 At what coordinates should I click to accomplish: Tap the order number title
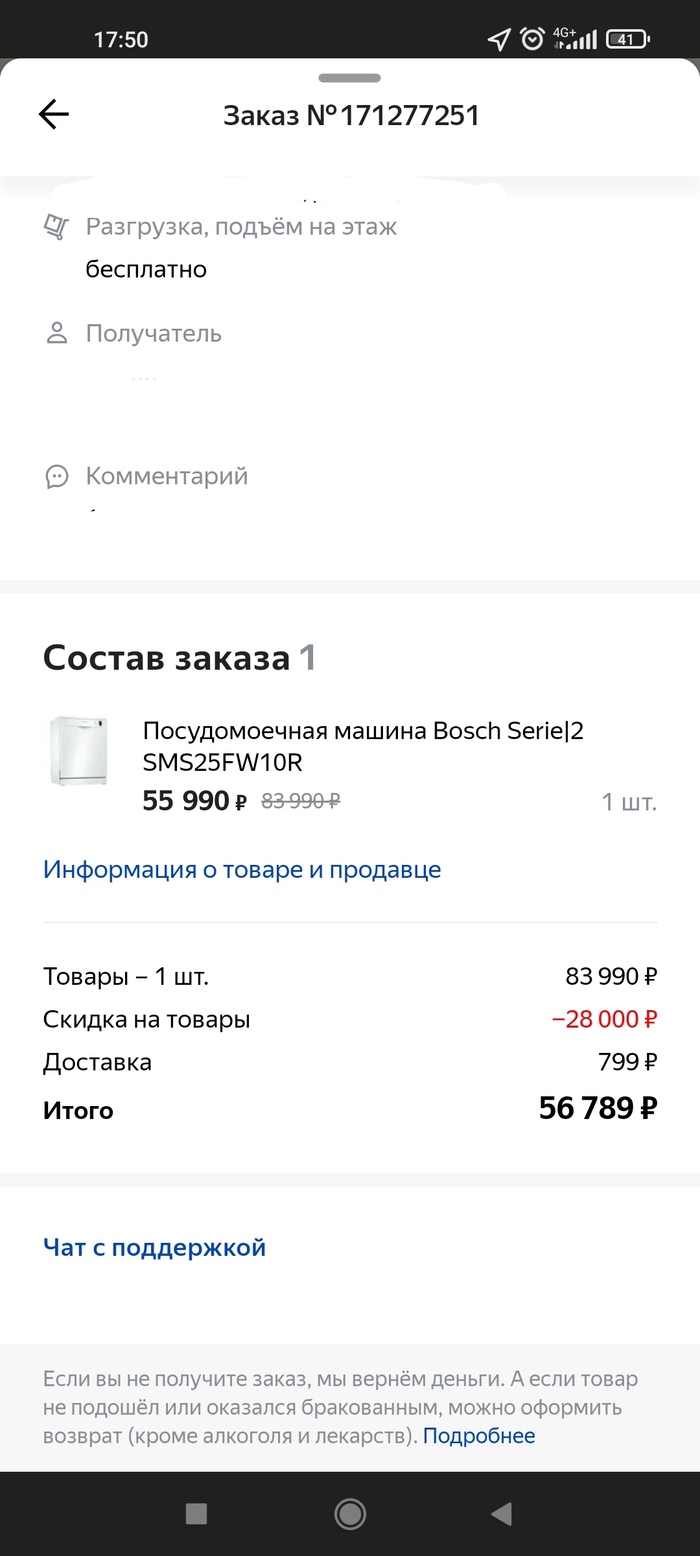[x=351, y=116]
